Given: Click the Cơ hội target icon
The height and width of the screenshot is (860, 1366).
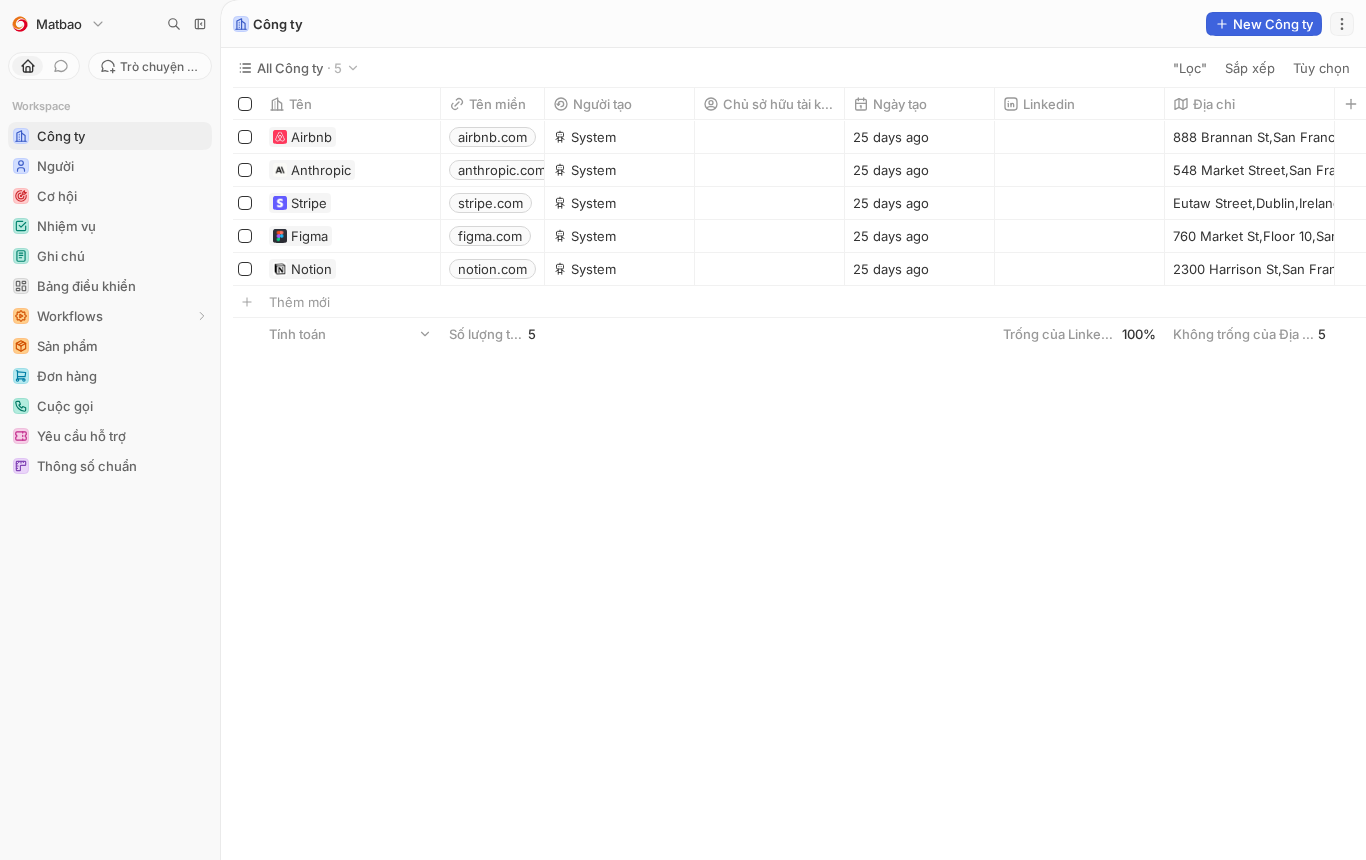Looking at the screenshot, I should click(21, 196).
